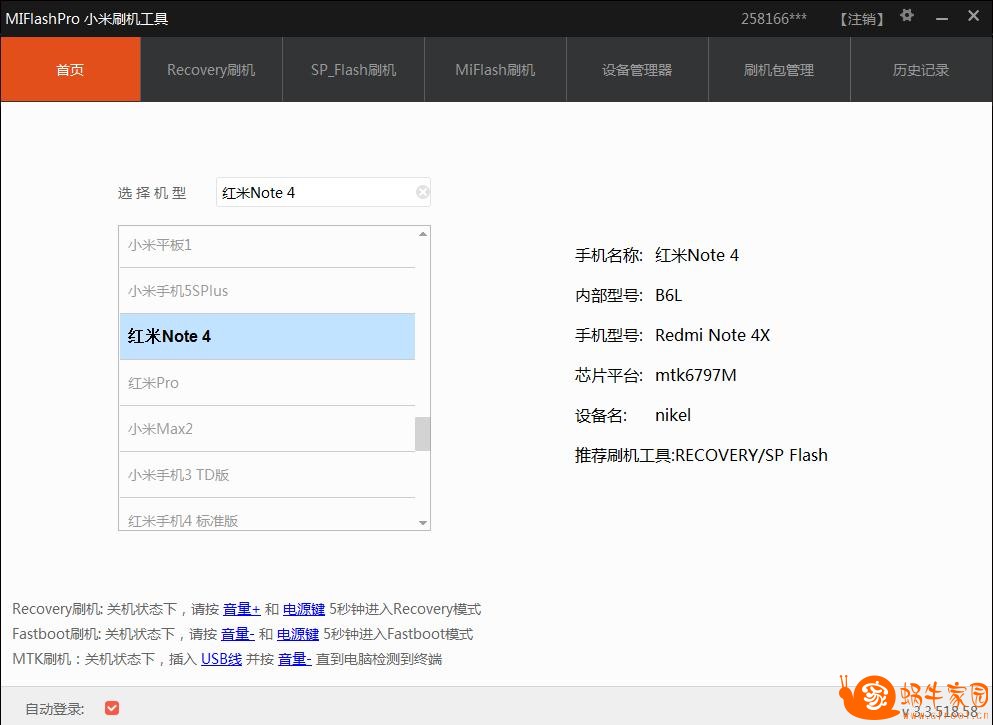993x725 pixels.
Task: Click the mtk6797M chip platform value
Action: click(x=695, y=375)
